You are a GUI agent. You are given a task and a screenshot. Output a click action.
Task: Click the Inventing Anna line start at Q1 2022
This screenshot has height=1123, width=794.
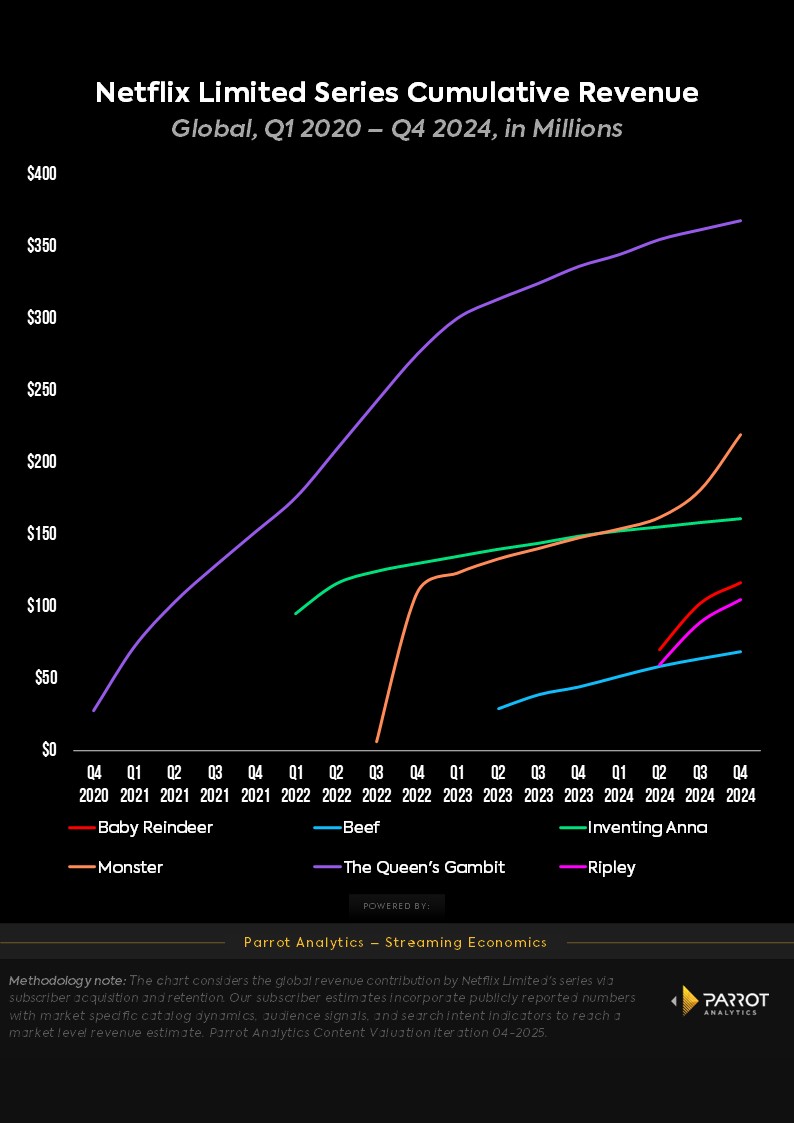coord(296,614)
